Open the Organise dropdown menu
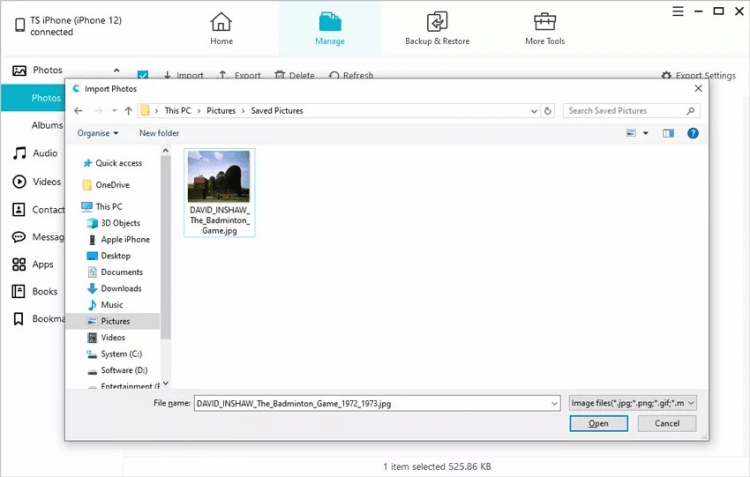Viewport: 750px width, 477px height. pyautogui.click(x=98, y=133)
